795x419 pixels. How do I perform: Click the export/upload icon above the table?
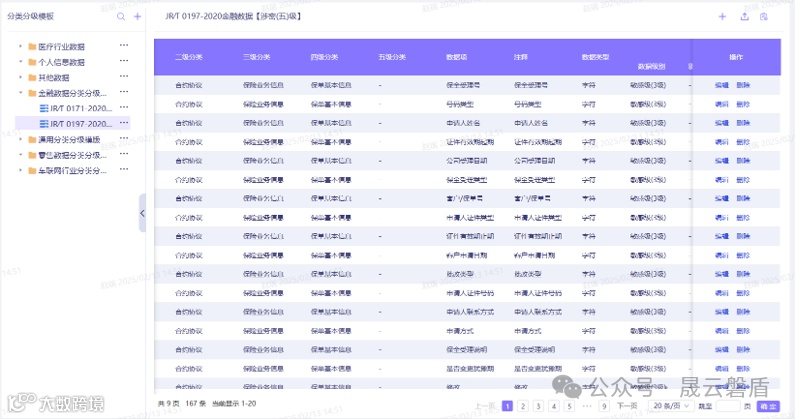(x=744, y=16)
